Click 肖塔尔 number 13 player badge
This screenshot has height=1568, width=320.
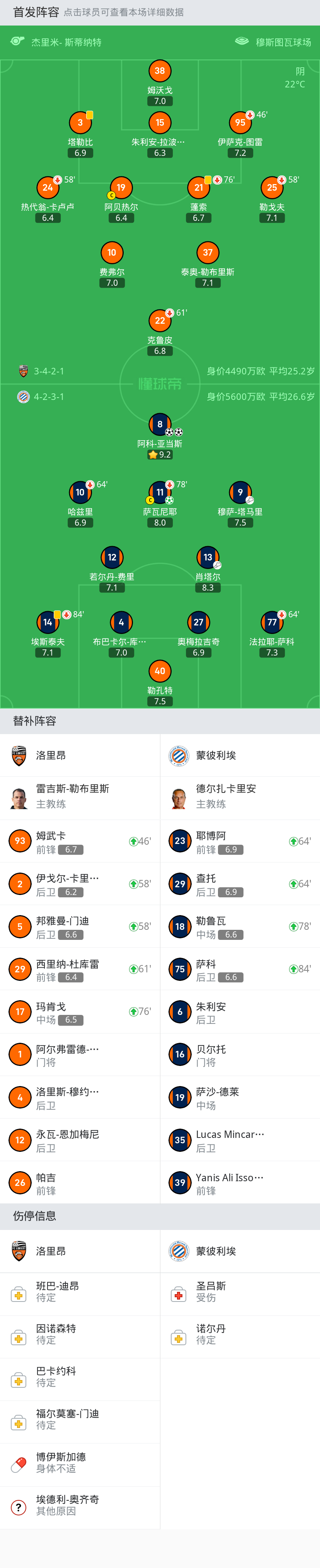coord(208,557)
